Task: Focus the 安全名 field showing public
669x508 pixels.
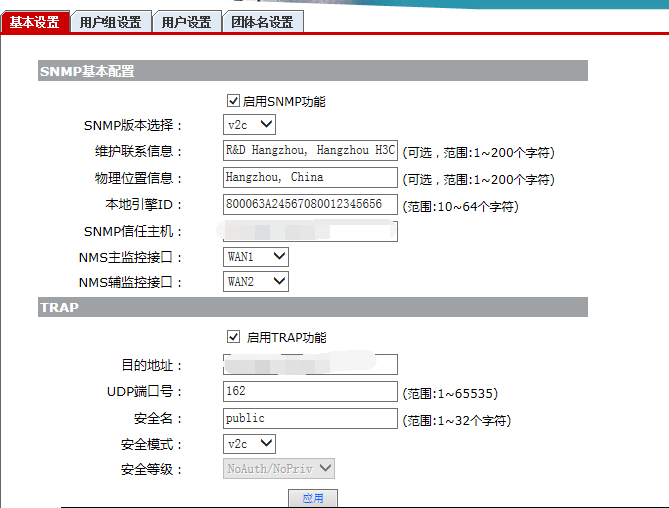Action: [x=310, y=418]
